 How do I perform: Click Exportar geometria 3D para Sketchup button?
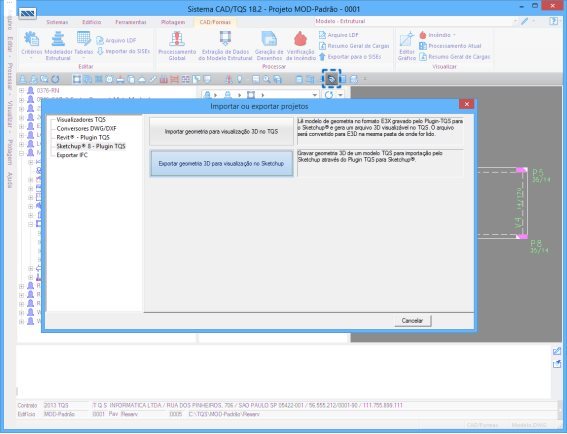point(221,163)
